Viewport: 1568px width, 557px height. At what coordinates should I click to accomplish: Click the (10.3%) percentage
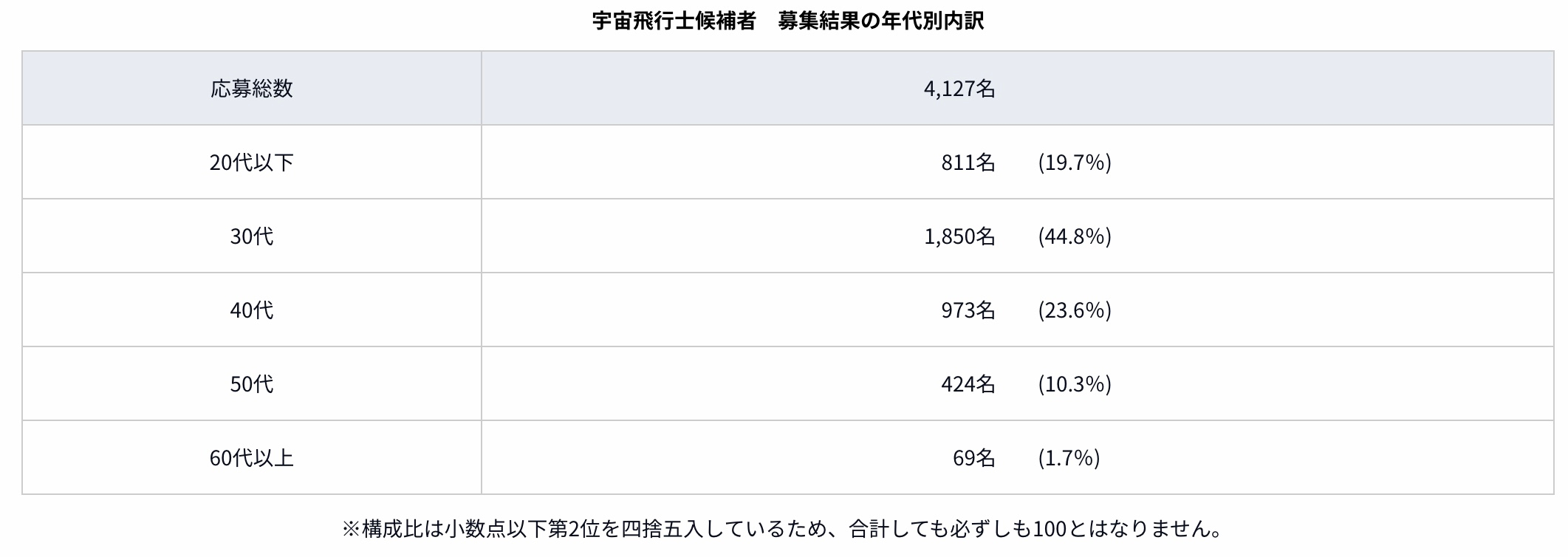click(1074, 384)
